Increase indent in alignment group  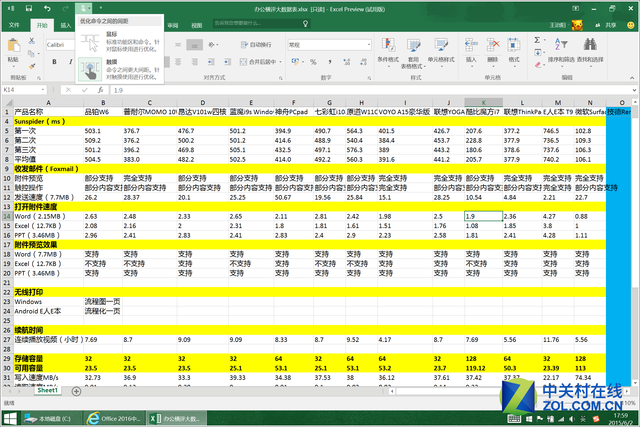point(227,62)
